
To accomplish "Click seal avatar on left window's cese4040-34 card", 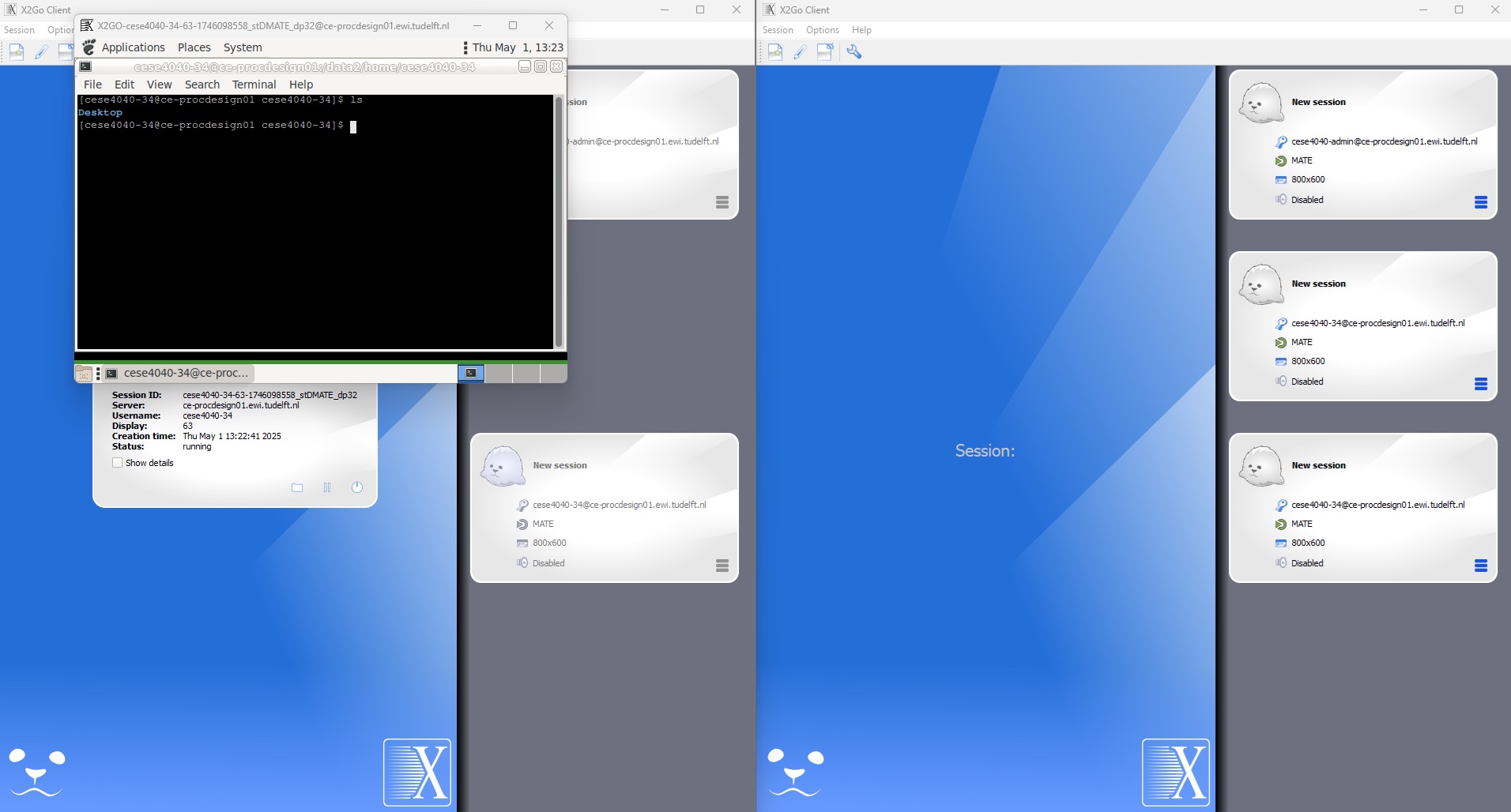I will [503, 466].
